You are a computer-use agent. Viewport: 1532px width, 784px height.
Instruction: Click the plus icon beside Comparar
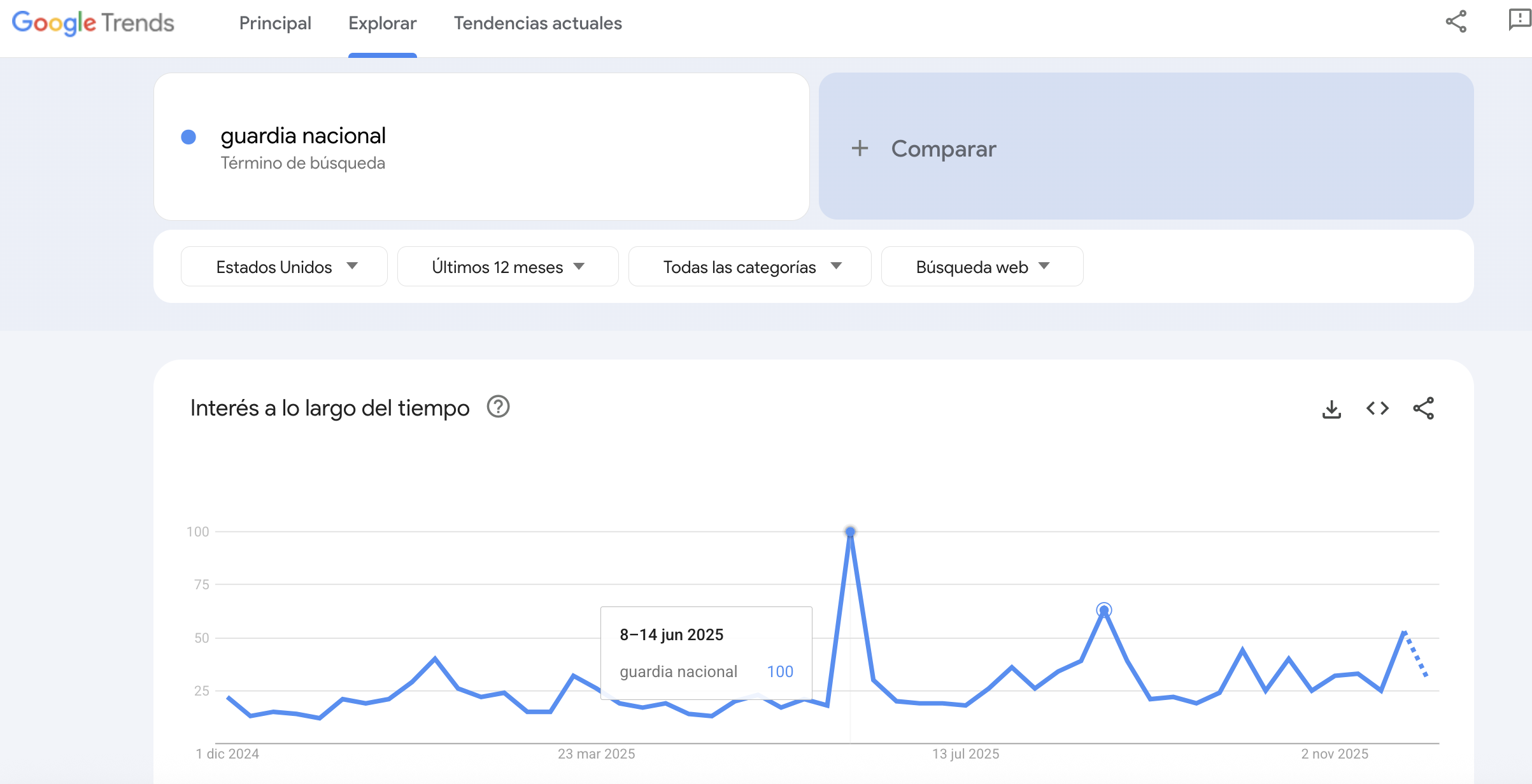tap(860, 148)
